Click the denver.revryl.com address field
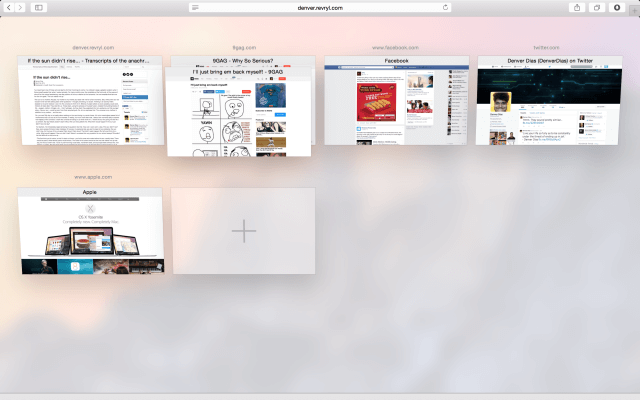 tap(320, 7)
